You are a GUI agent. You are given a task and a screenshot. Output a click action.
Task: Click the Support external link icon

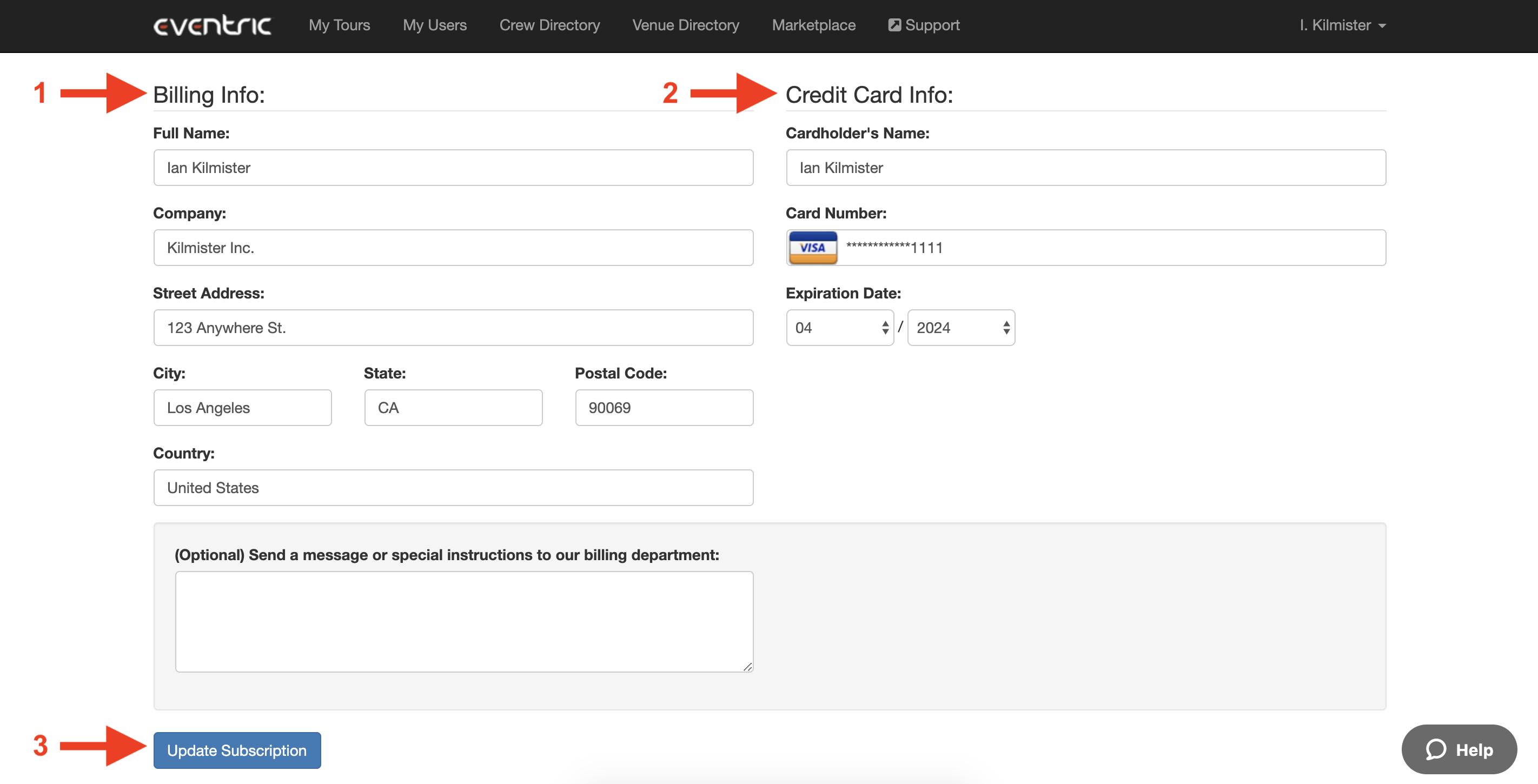click(x=894, y=25)
